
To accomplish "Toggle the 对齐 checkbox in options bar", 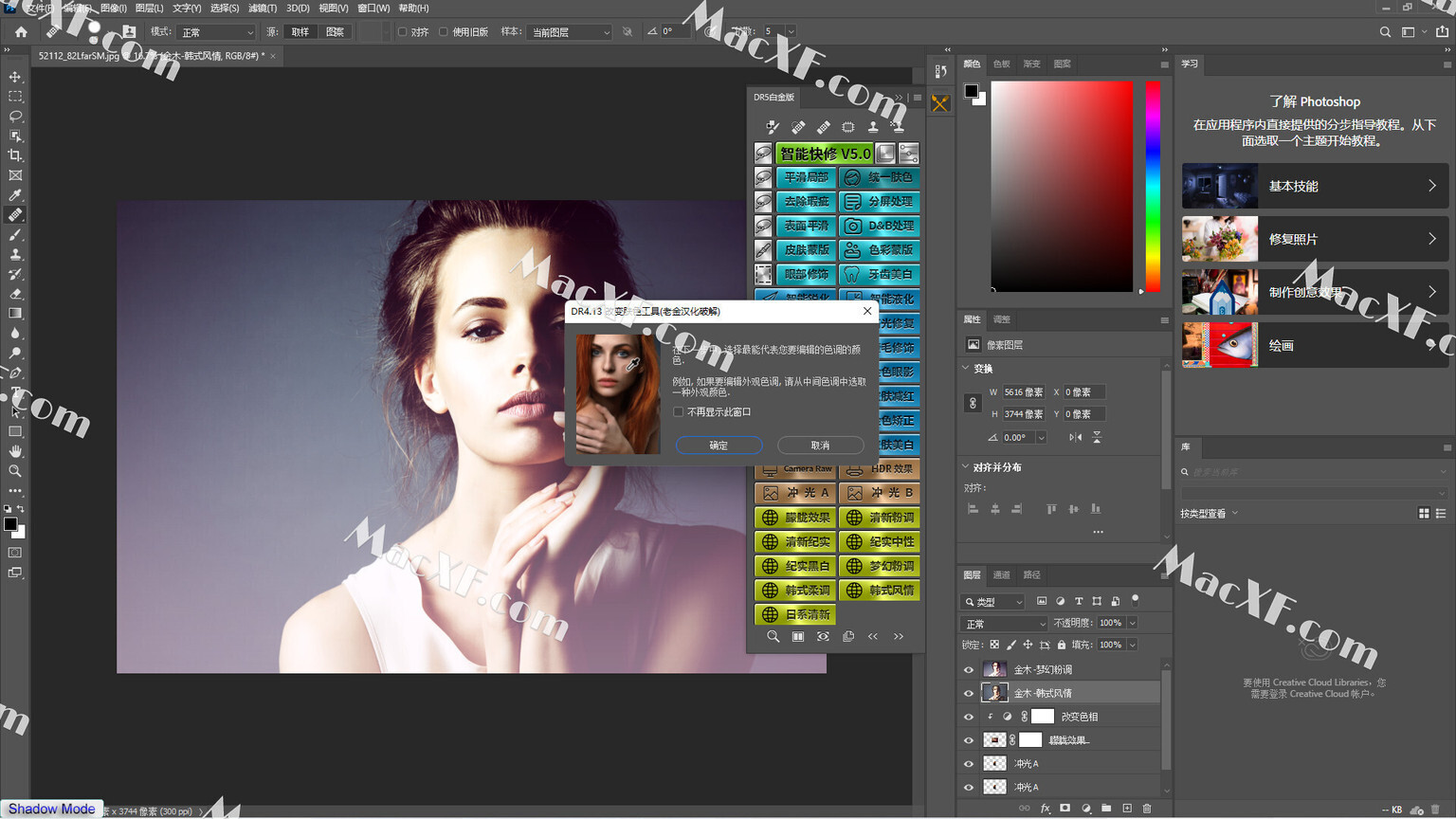I will (x=403, y=32).
